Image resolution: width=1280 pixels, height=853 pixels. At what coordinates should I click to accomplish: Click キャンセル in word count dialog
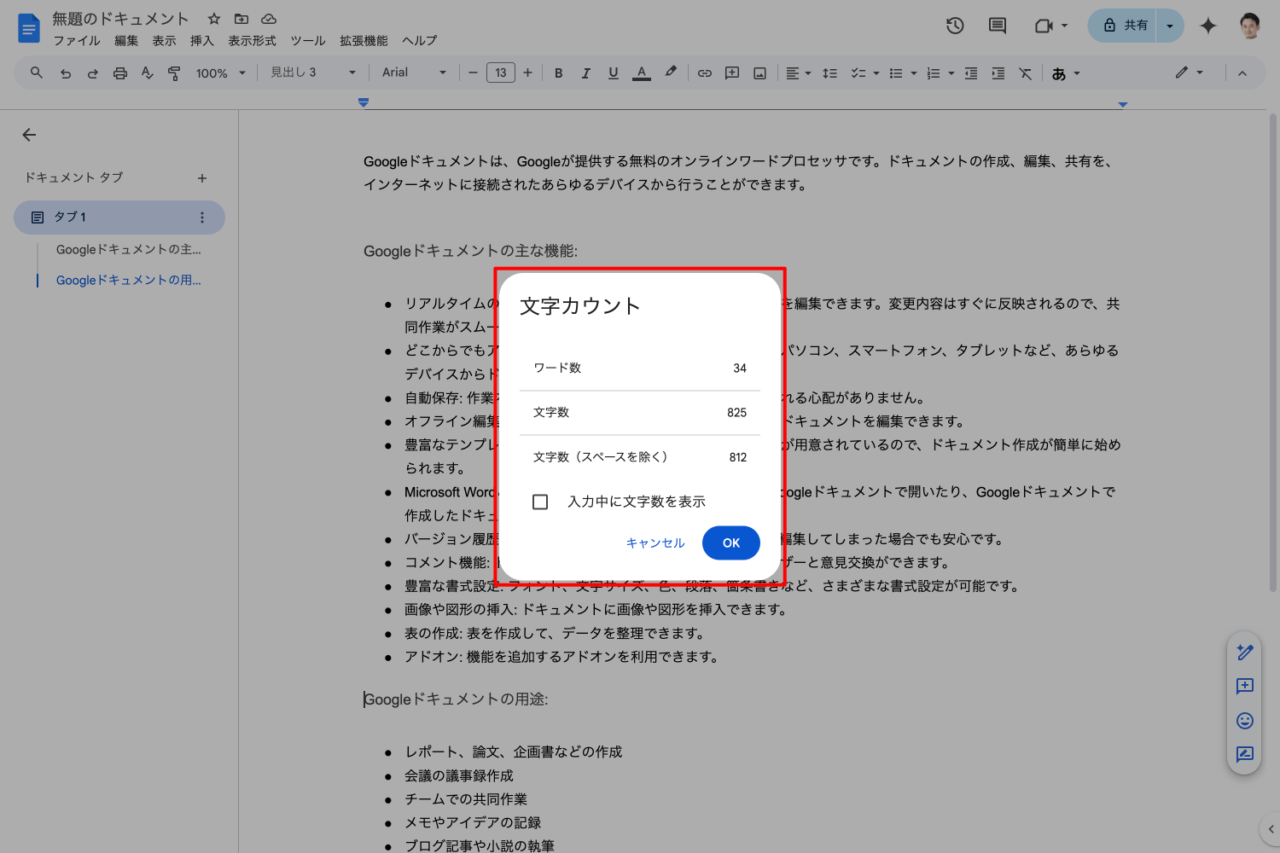pyautogui.click(x=655, y=543)
